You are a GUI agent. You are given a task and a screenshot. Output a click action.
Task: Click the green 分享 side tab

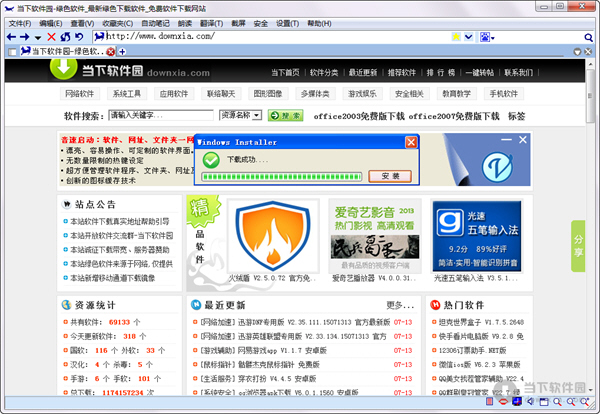[x=578, y=246]
